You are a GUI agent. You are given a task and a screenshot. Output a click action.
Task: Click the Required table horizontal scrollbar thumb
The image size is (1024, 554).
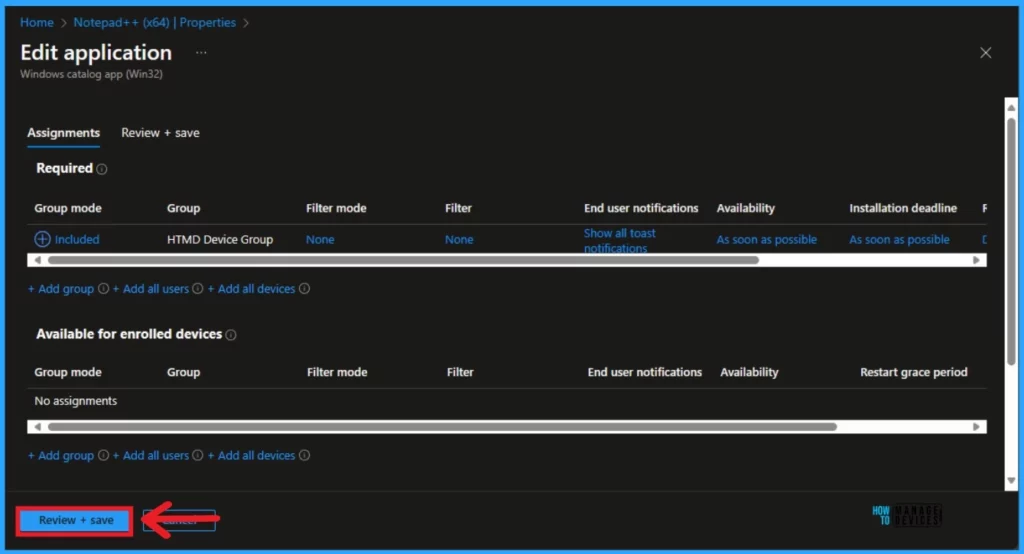tap(403, 260)
